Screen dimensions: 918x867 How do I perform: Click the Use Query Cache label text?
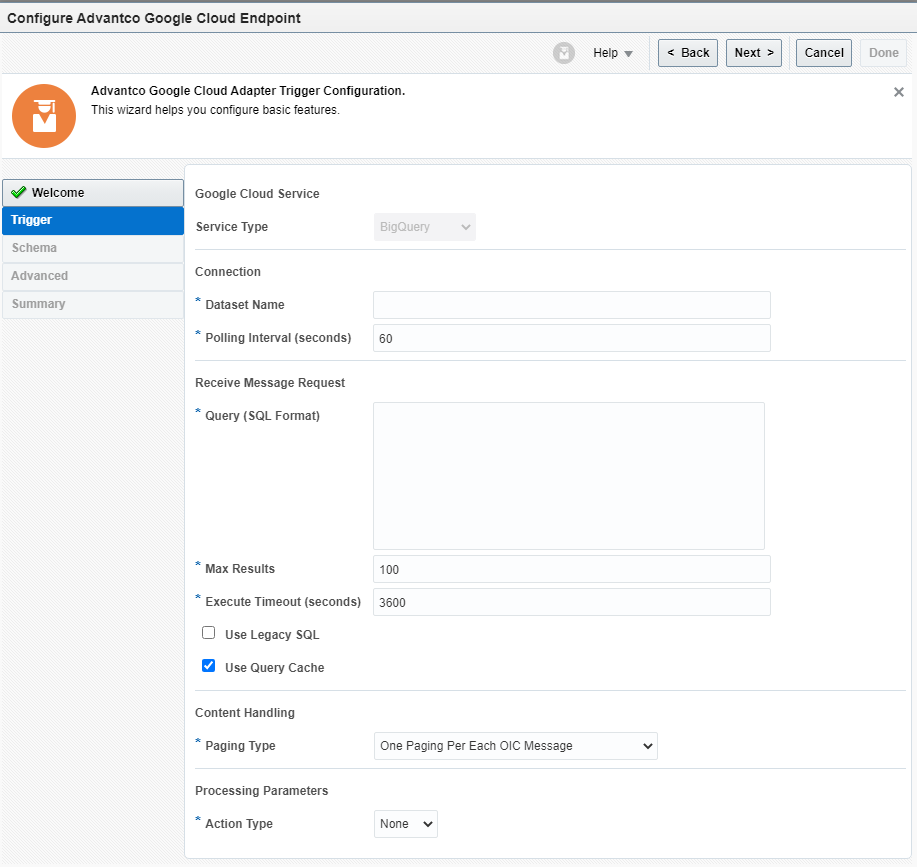(275, 668)
